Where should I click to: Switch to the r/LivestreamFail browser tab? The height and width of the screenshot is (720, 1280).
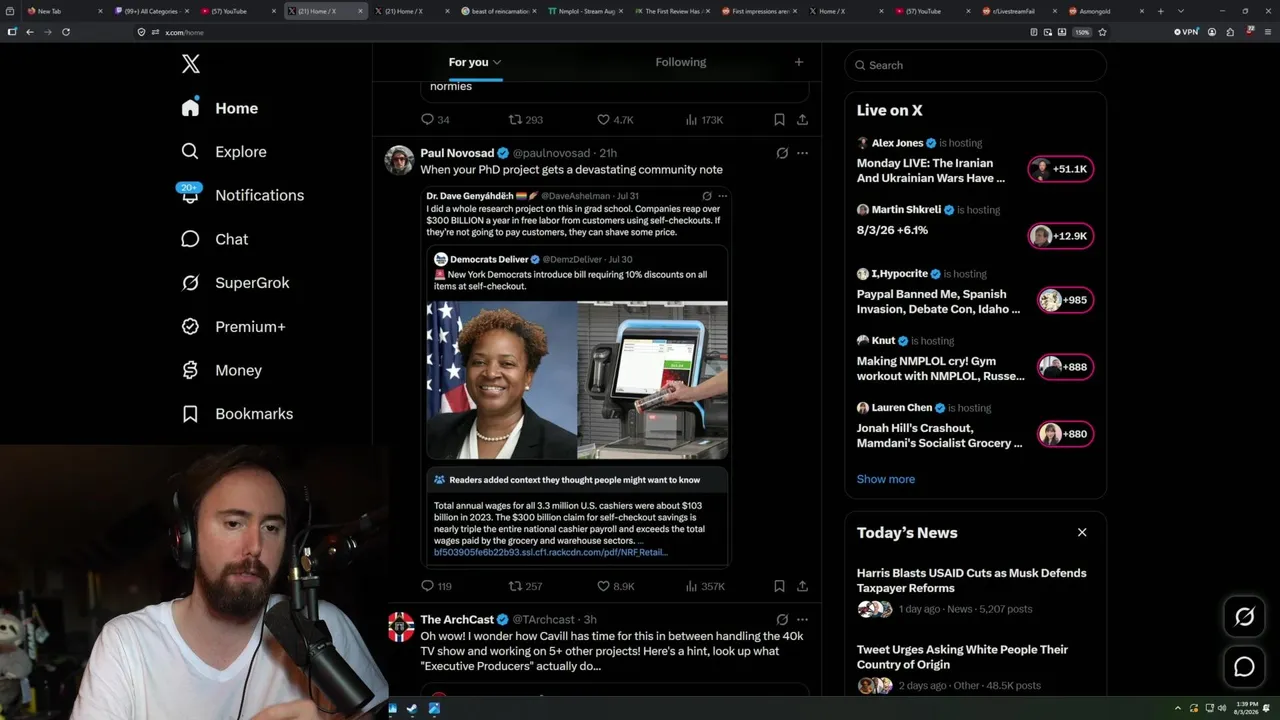[1018, 11]
